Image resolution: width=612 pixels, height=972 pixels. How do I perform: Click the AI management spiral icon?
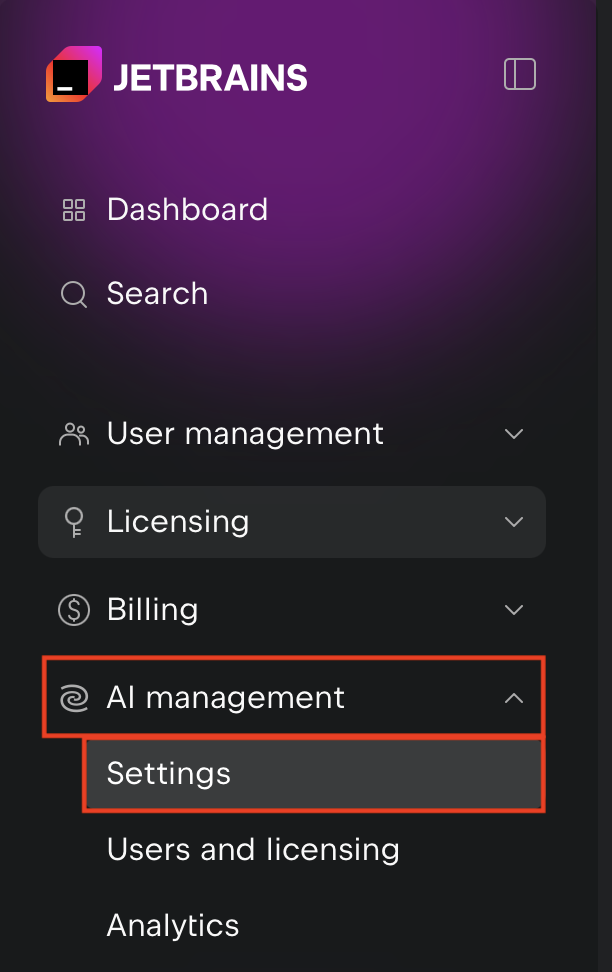pyautogui.click(x=74, y=699)
